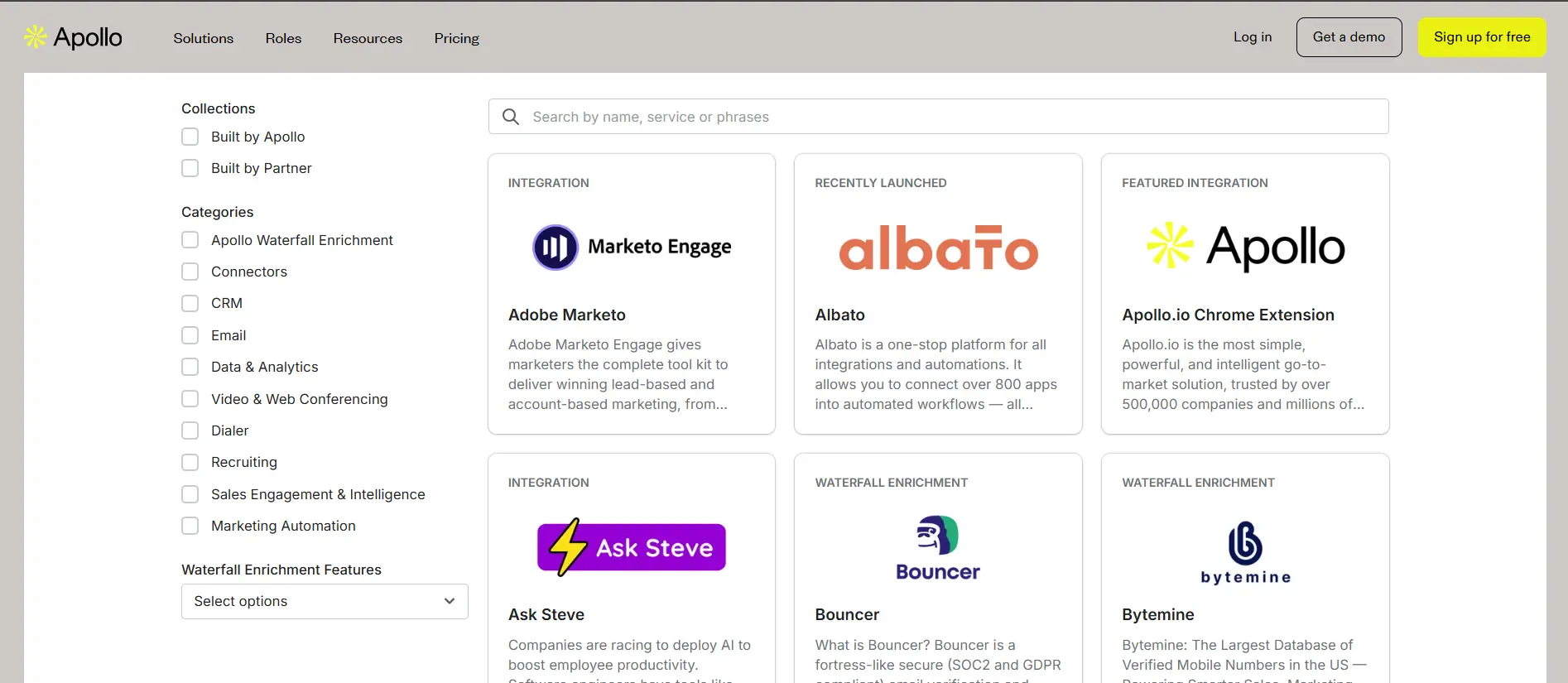Click WATERFALL ENRICHMENT label on Bouncer card

(x=891, y=483)
